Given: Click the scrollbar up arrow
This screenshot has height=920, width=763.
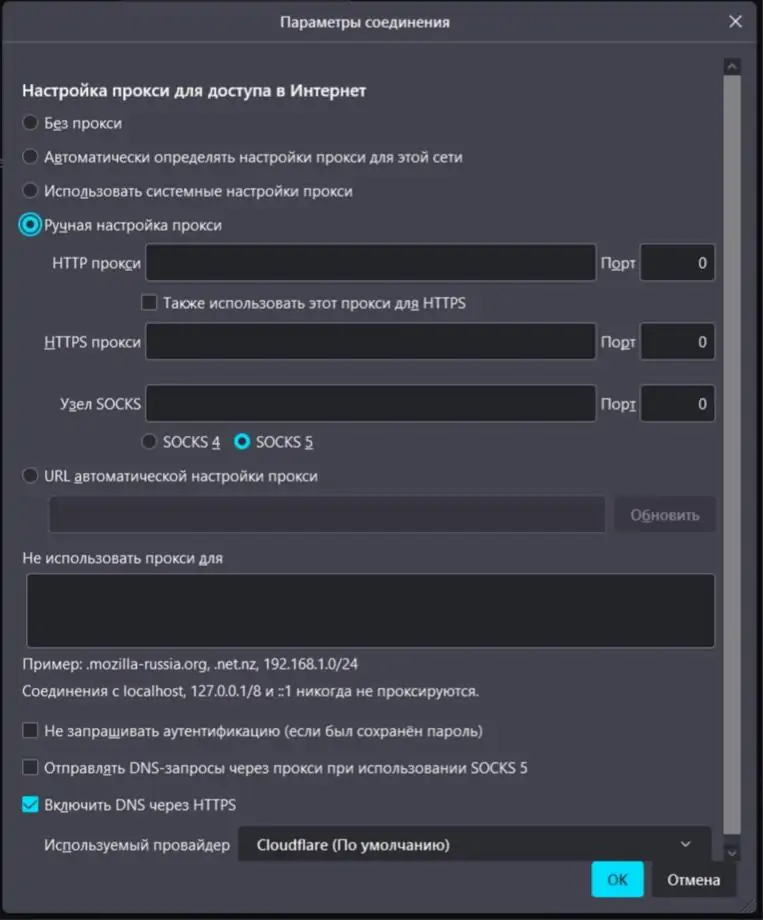Looking at the screenshot, I should (731, 66).
